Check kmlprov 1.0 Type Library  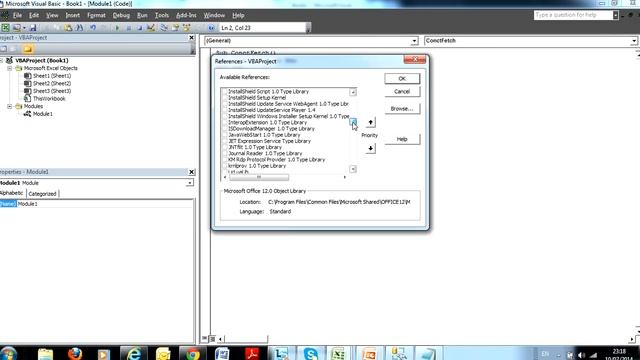coord(224,166)
